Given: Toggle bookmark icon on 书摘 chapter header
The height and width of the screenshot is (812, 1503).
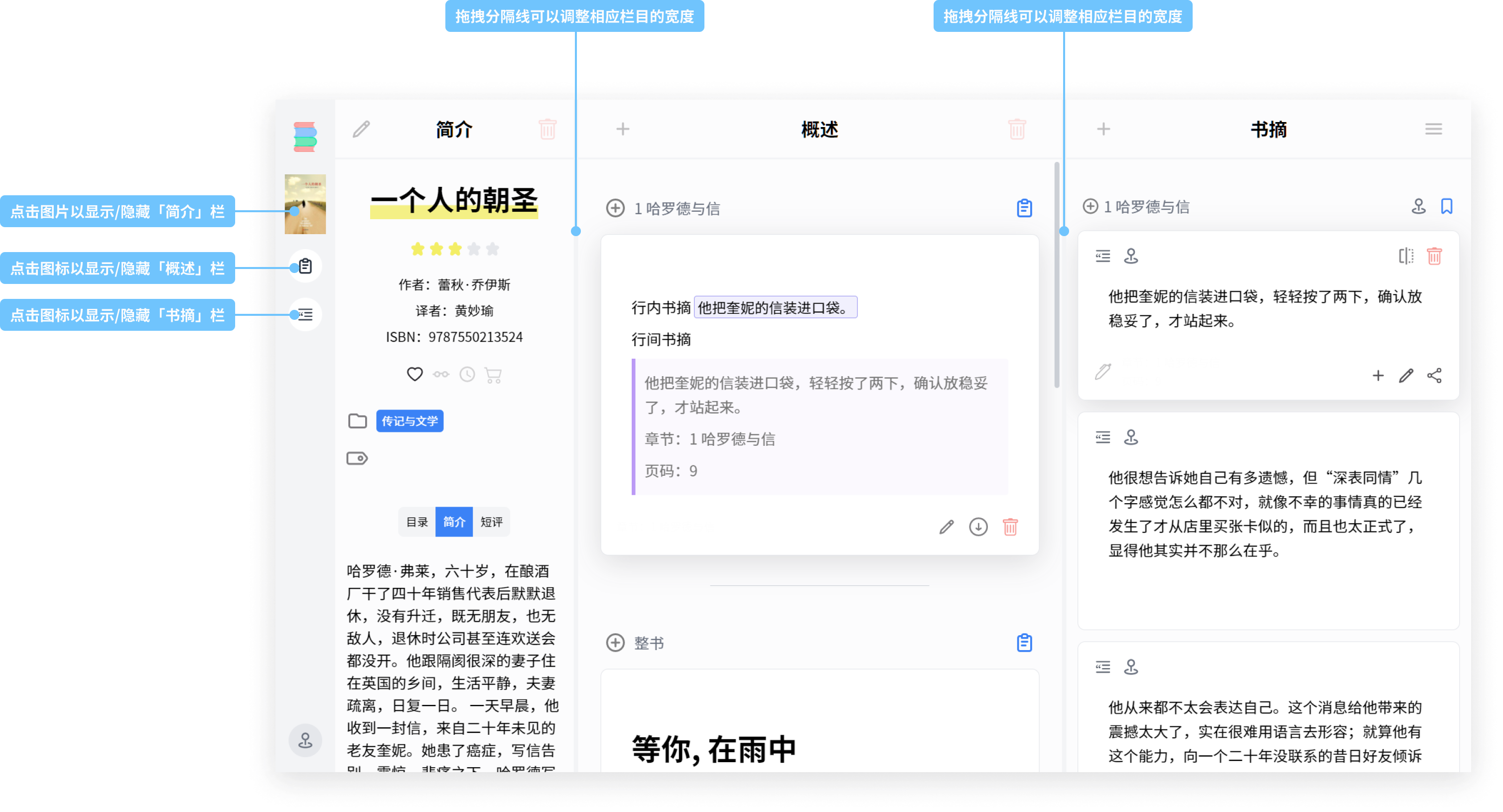Looking at the screenshot, I should pyautogui.click(x=1446, y=206).
